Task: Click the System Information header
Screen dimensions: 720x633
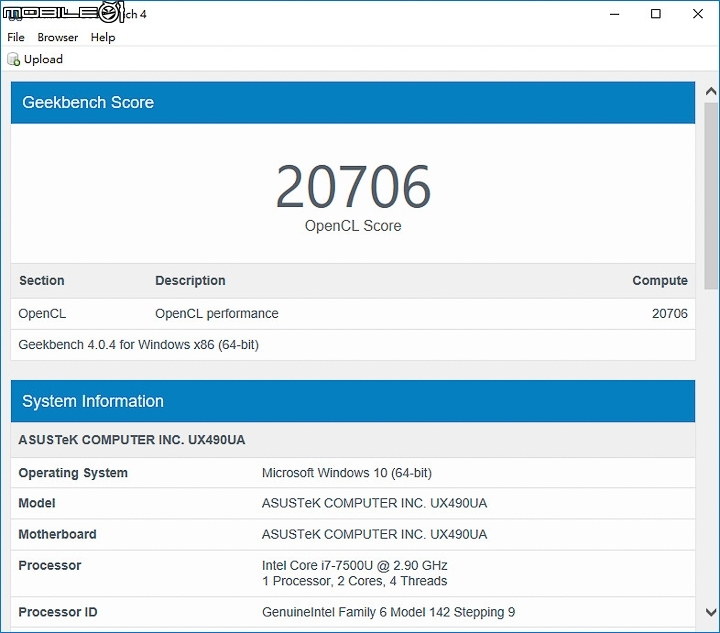Action: tap(353, 401)
